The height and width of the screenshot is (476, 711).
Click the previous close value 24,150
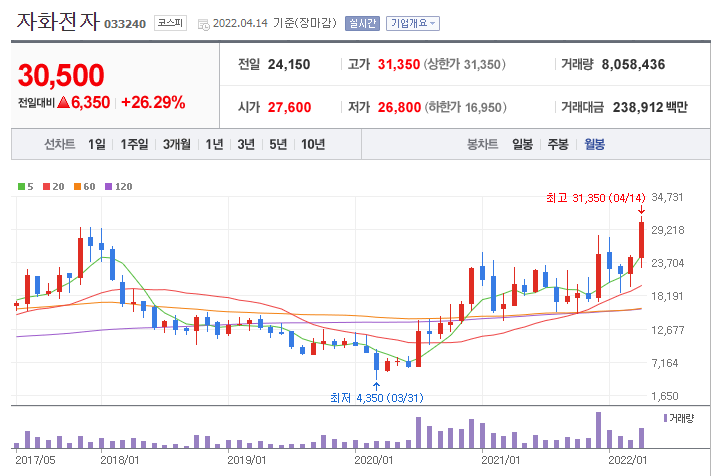(x=289, y=64)
